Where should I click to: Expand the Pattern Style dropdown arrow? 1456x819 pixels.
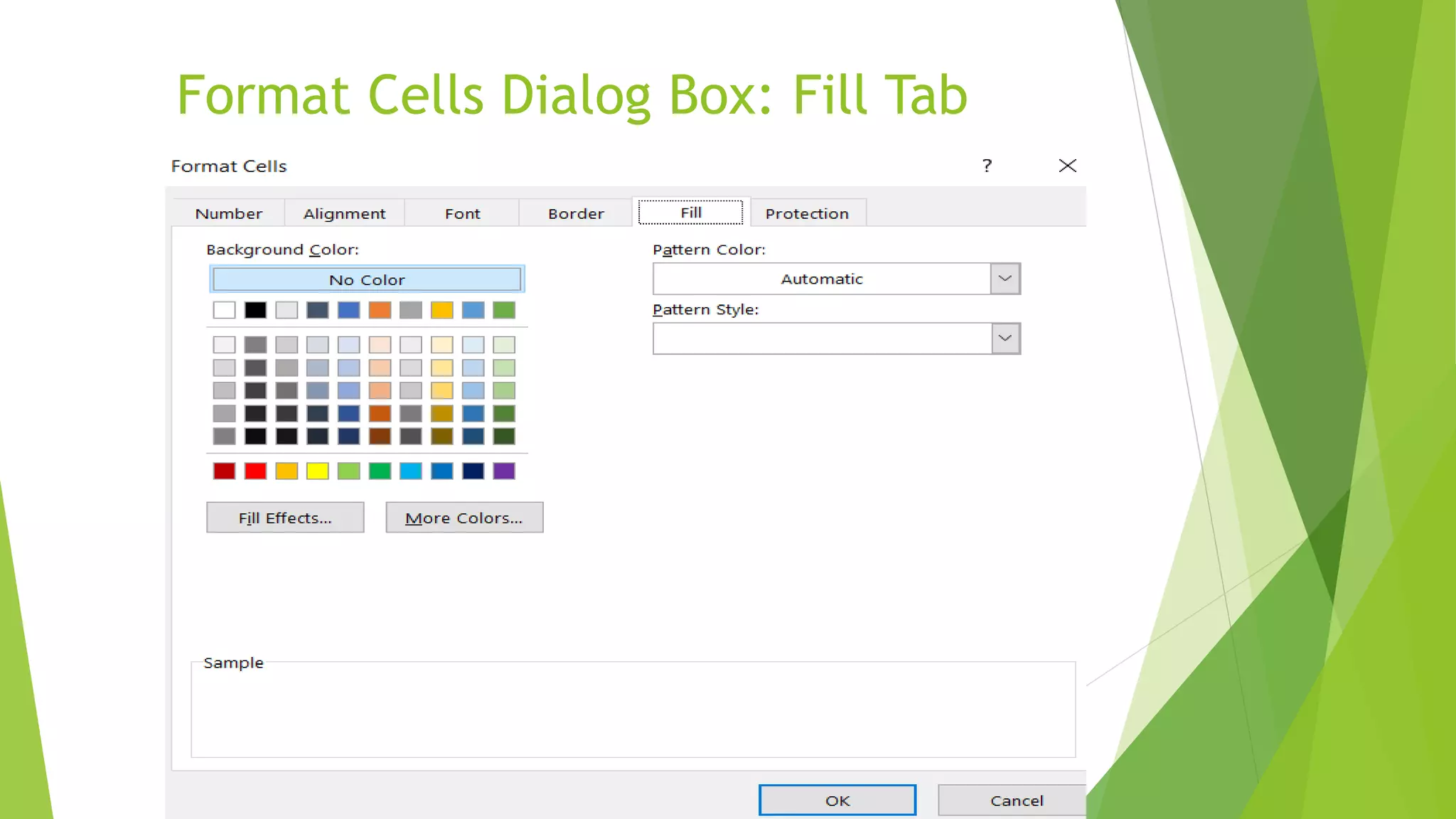(1005, 338)
